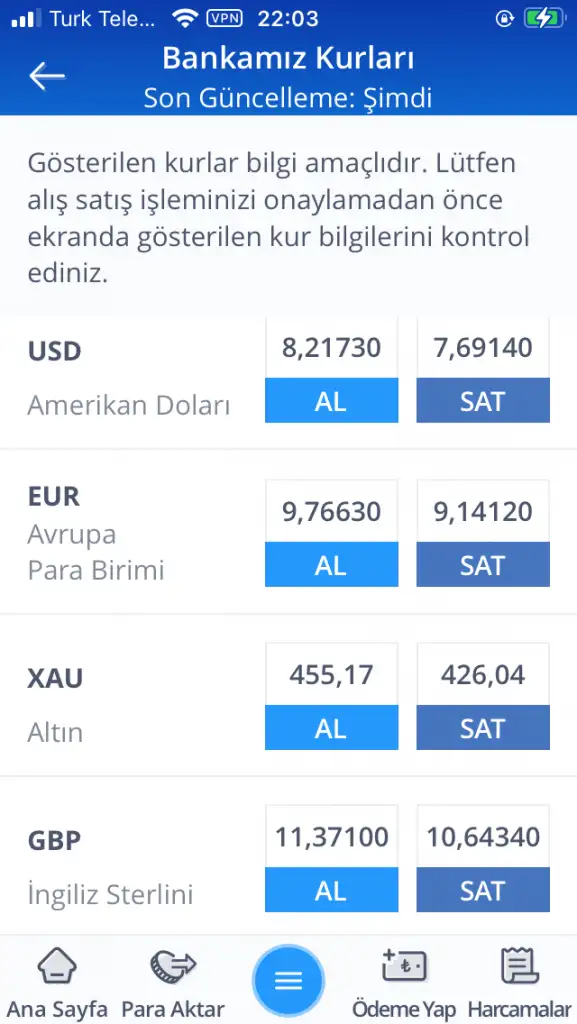Buy GBP with the AL button
Screen dimensions: 577x1024
pos(331,889)
